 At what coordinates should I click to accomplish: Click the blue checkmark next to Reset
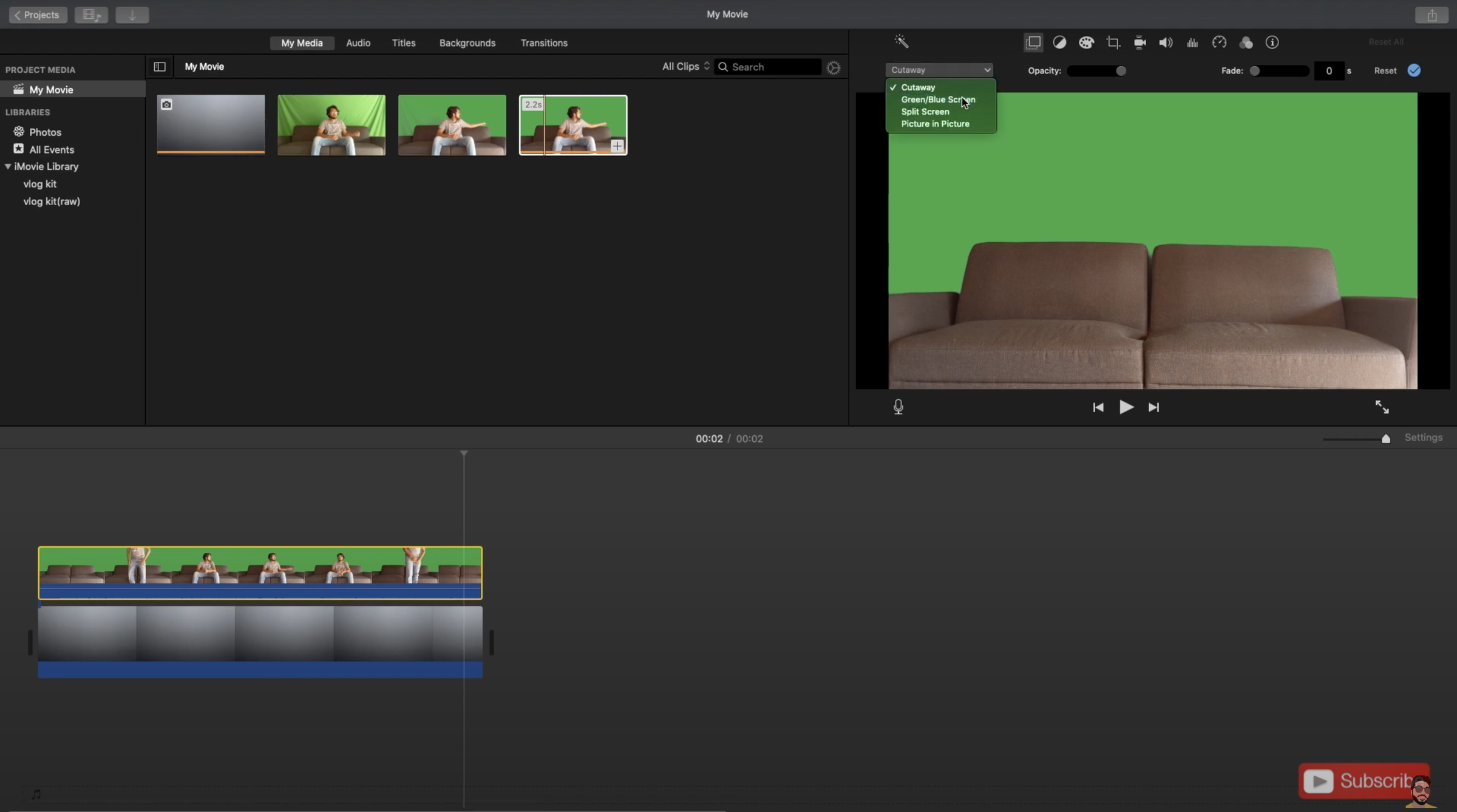pyautogui.click(x=1415, y=70)
